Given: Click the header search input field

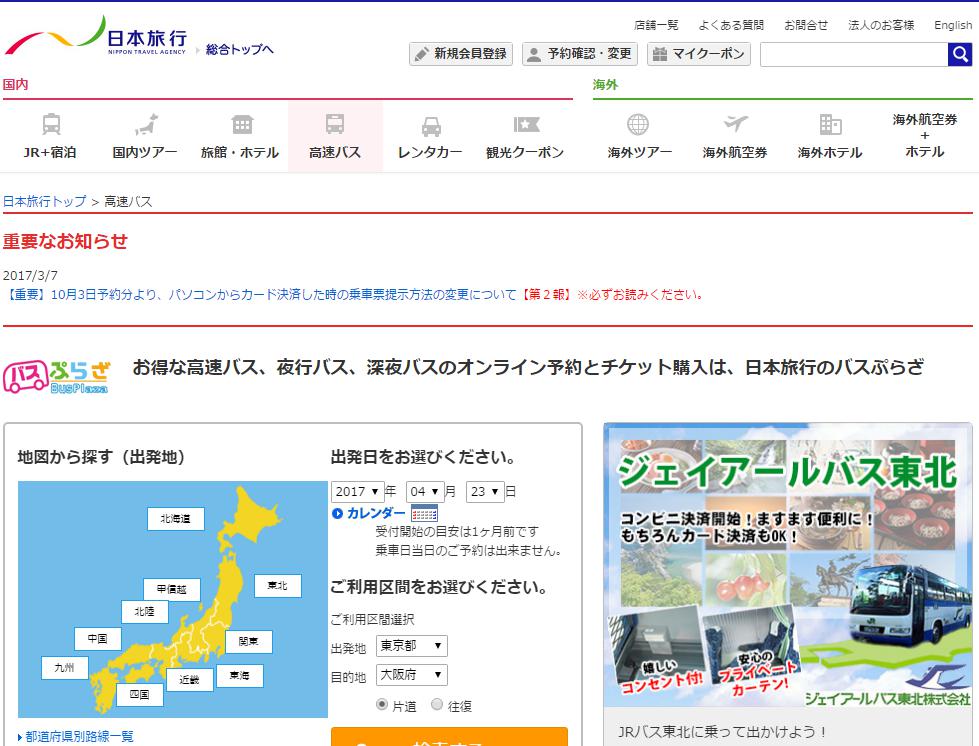Looking at the screenshot, I should point(854,54).
